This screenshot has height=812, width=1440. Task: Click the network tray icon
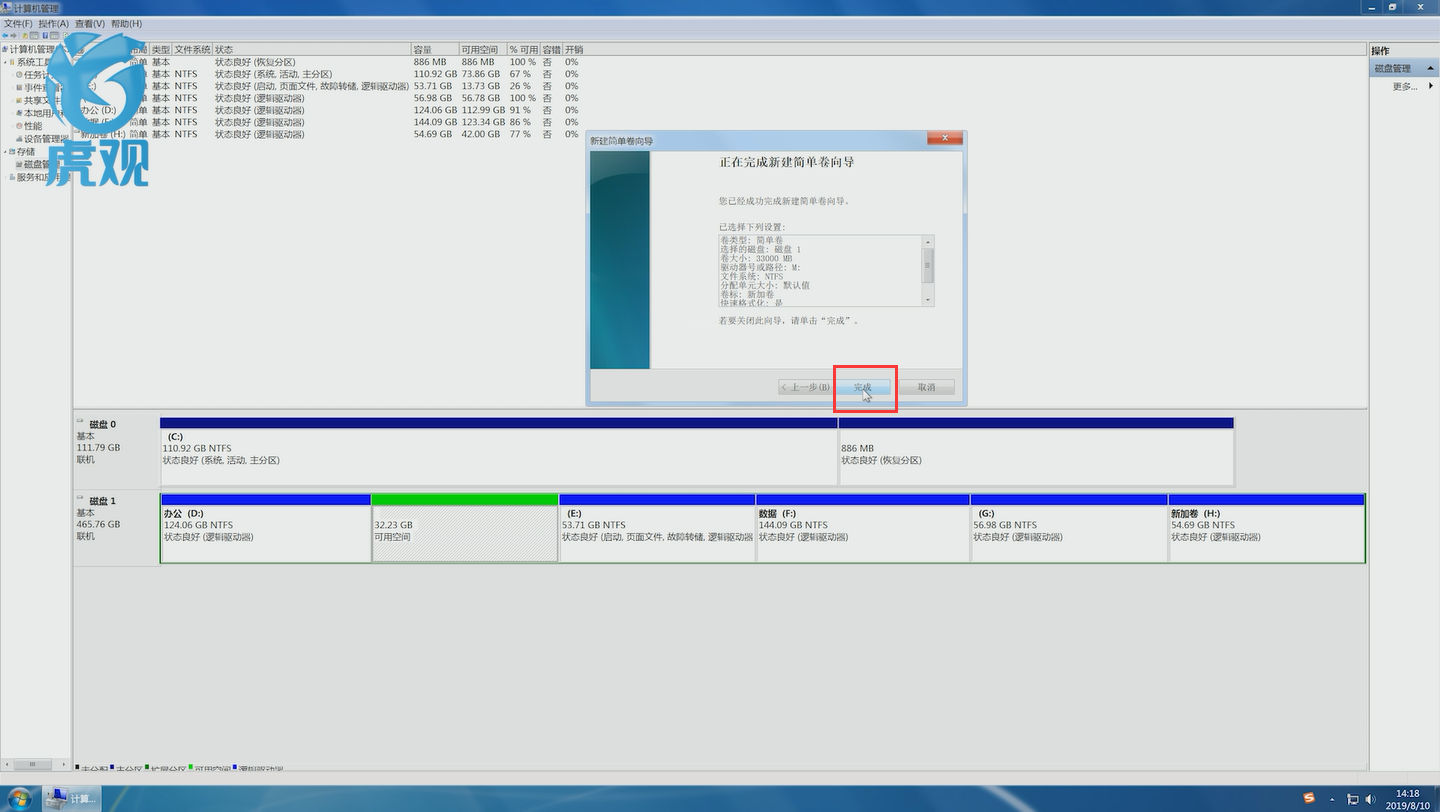(x=1353, y=799)
